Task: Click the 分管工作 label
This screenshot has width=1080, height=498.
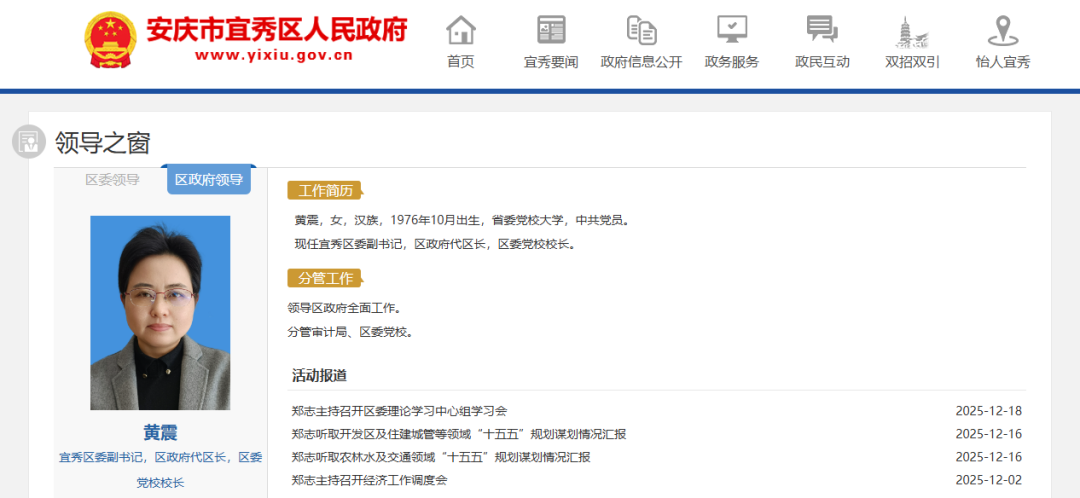Action: pyautogui.click(x=325, y=278)
